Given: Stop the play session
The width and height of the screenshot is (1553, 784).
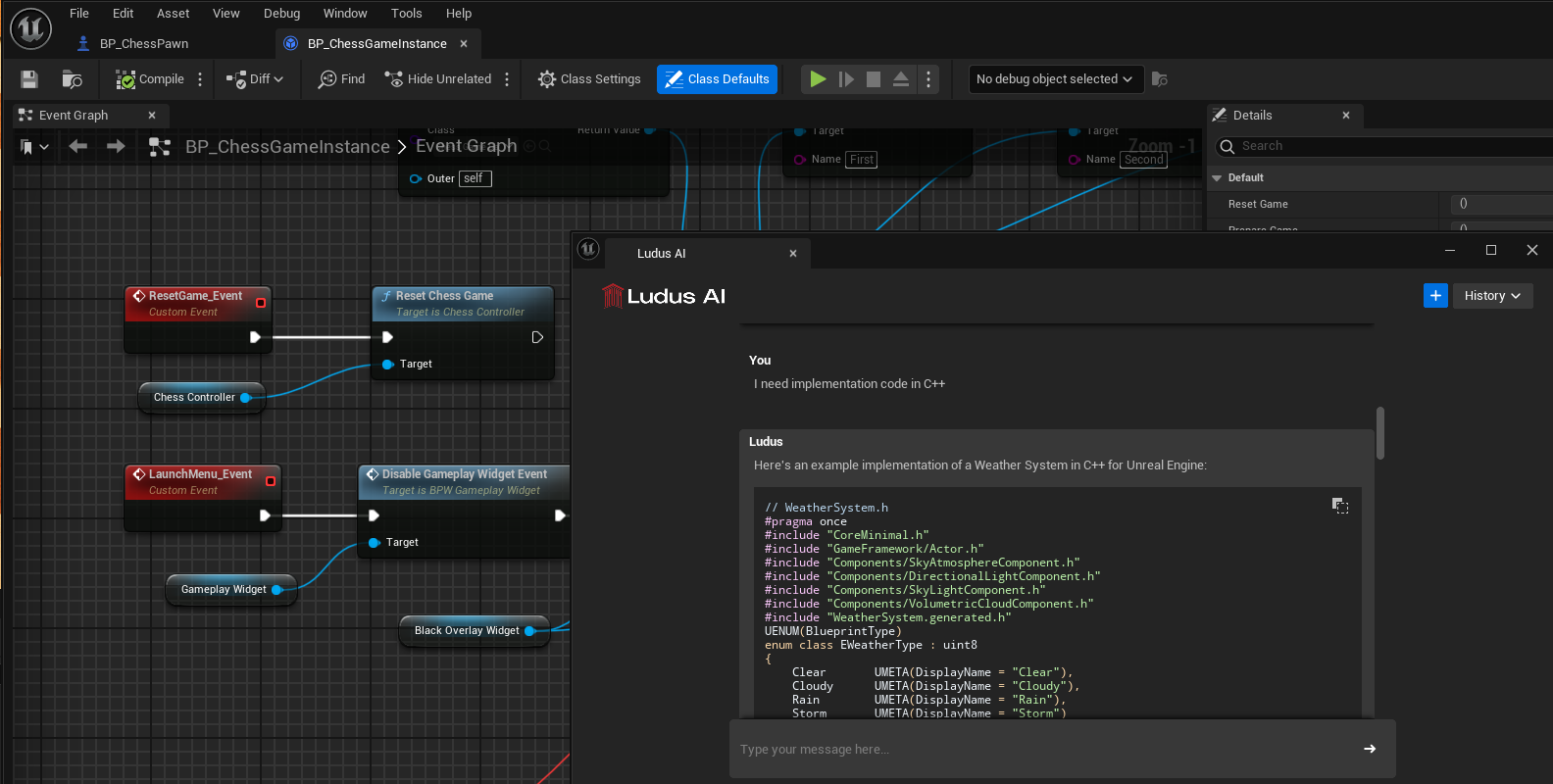Looking at the screenshot, I should click(x=874, y=79).
